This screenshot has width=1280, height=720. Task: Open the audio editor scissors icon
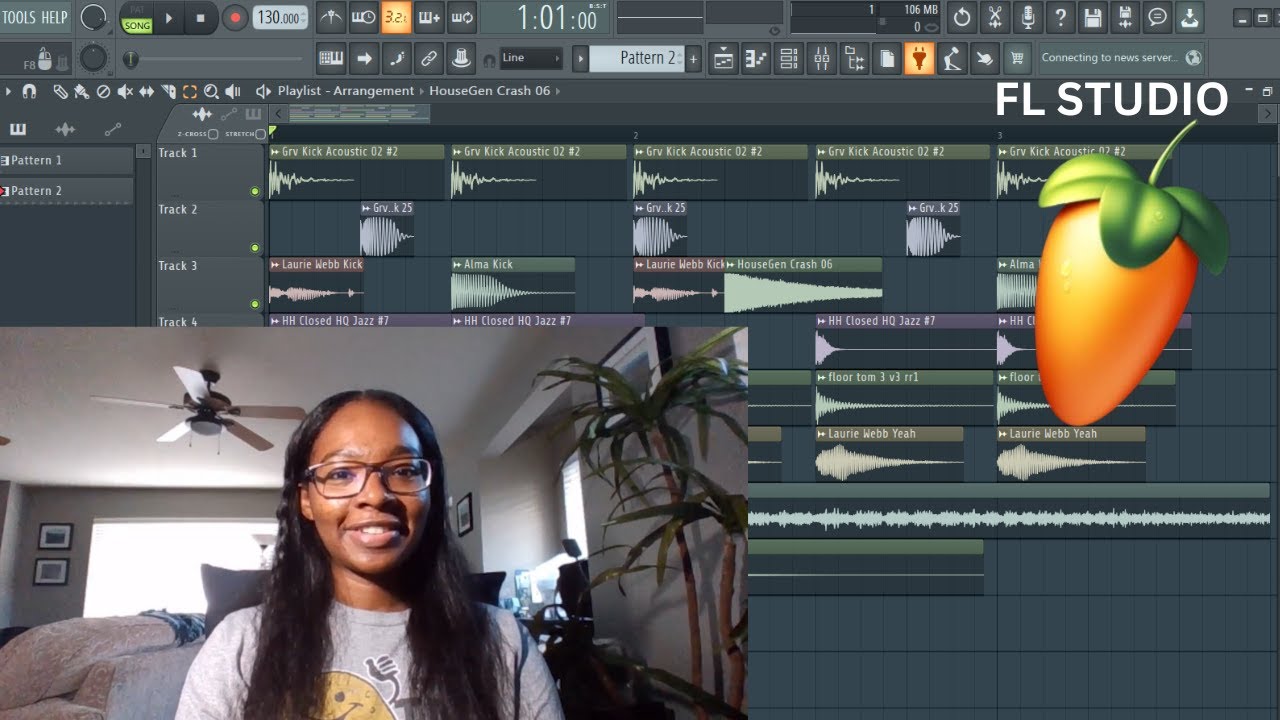(994, 17)
